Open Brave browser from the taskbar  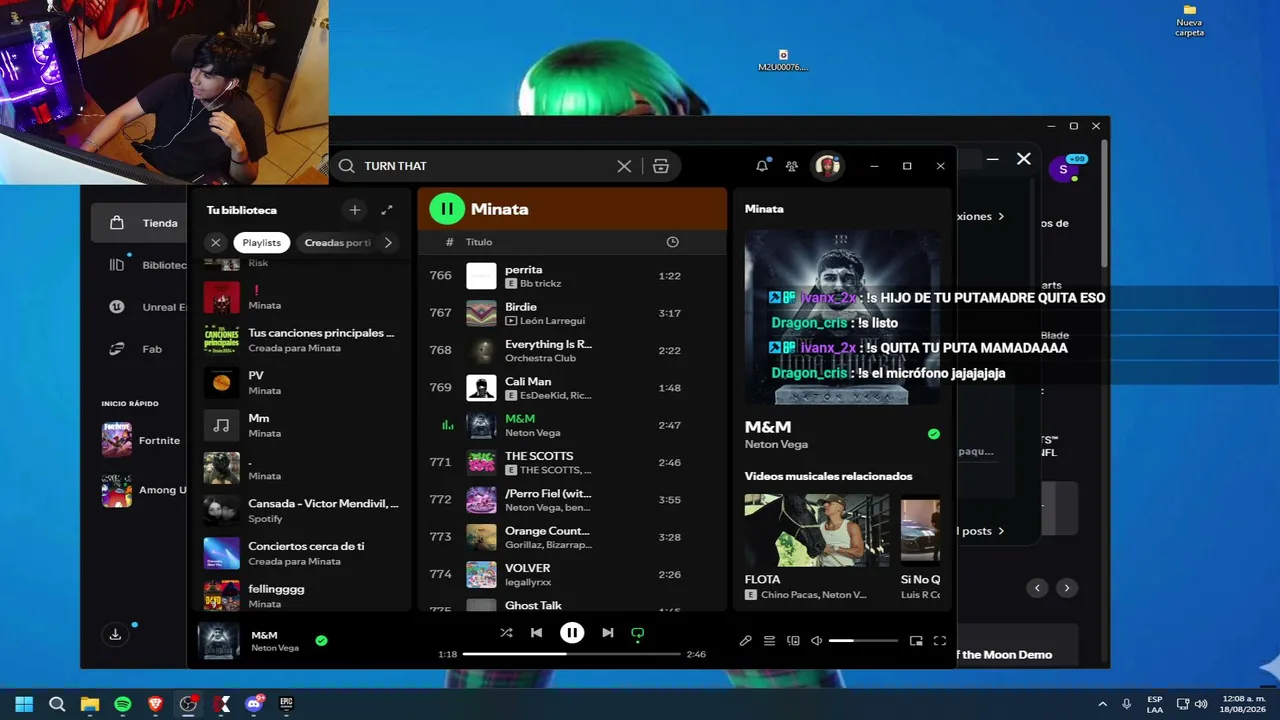[x=155, y=704]
